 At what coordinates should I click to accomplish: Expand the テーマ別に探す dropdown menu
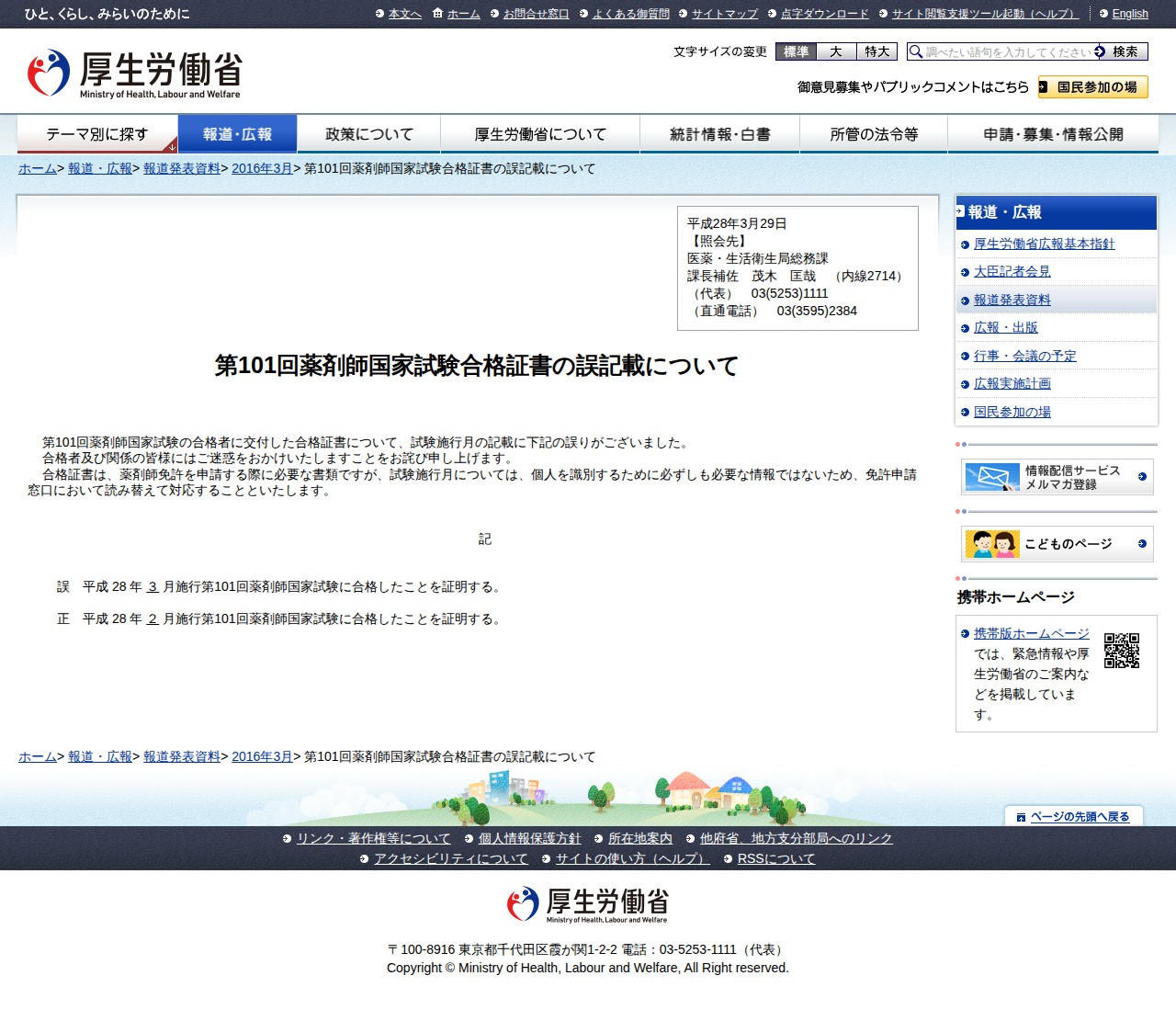(97, 134)
